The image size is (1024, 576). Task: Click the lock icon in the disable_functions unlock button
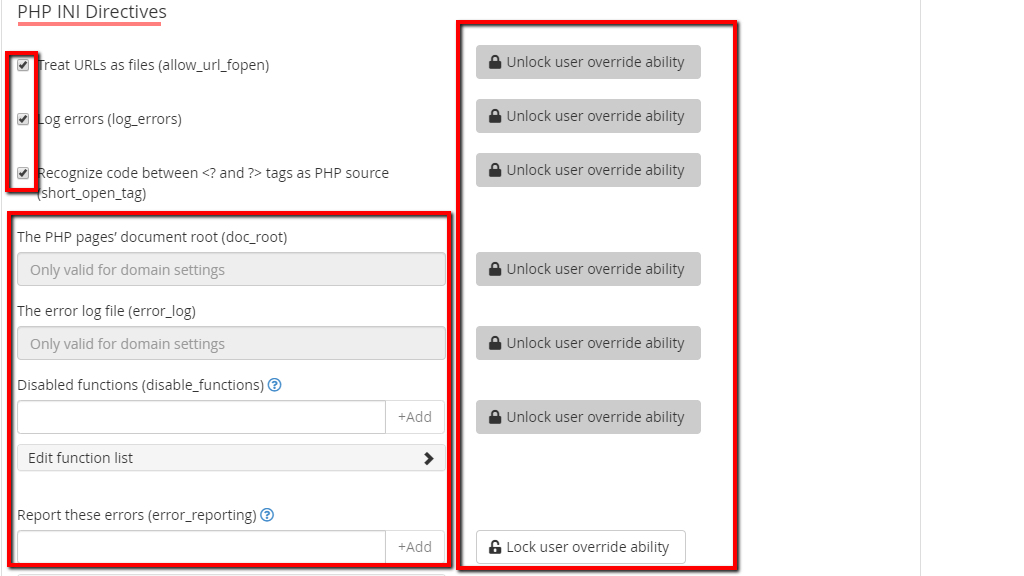495,417
